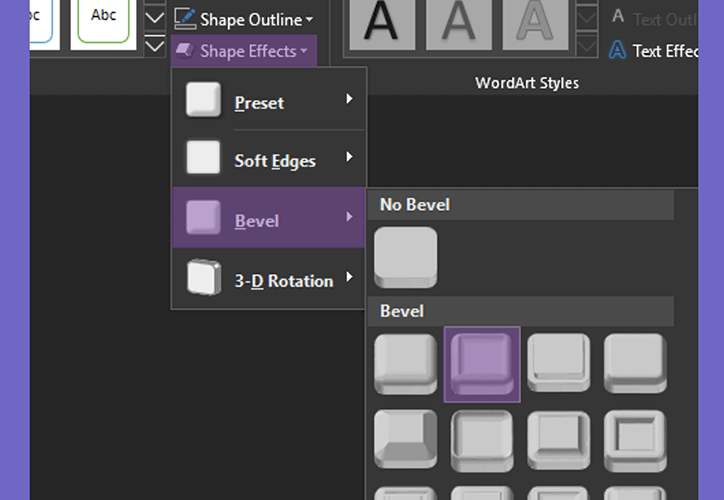Click the No Bevel section header

[520, 205]
